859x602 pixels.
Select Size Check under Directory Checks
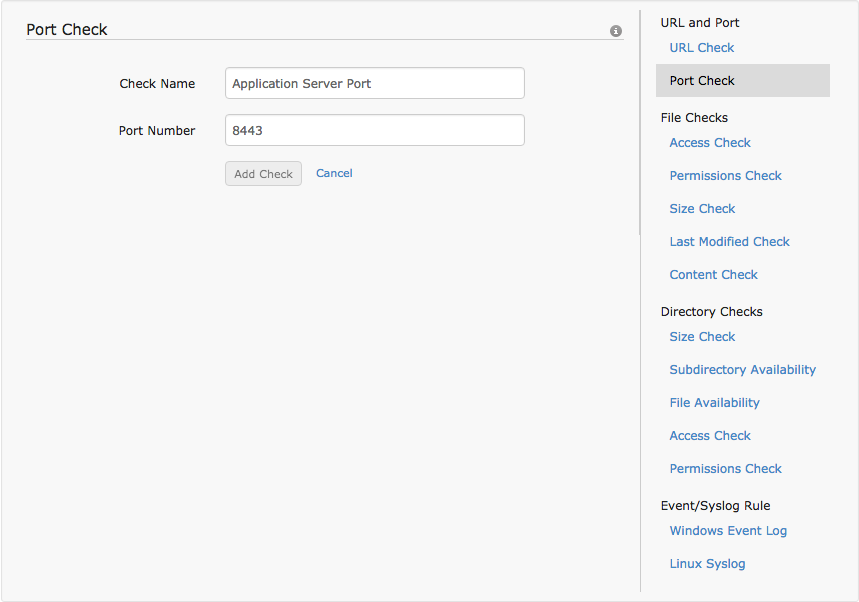pos(702,337)
